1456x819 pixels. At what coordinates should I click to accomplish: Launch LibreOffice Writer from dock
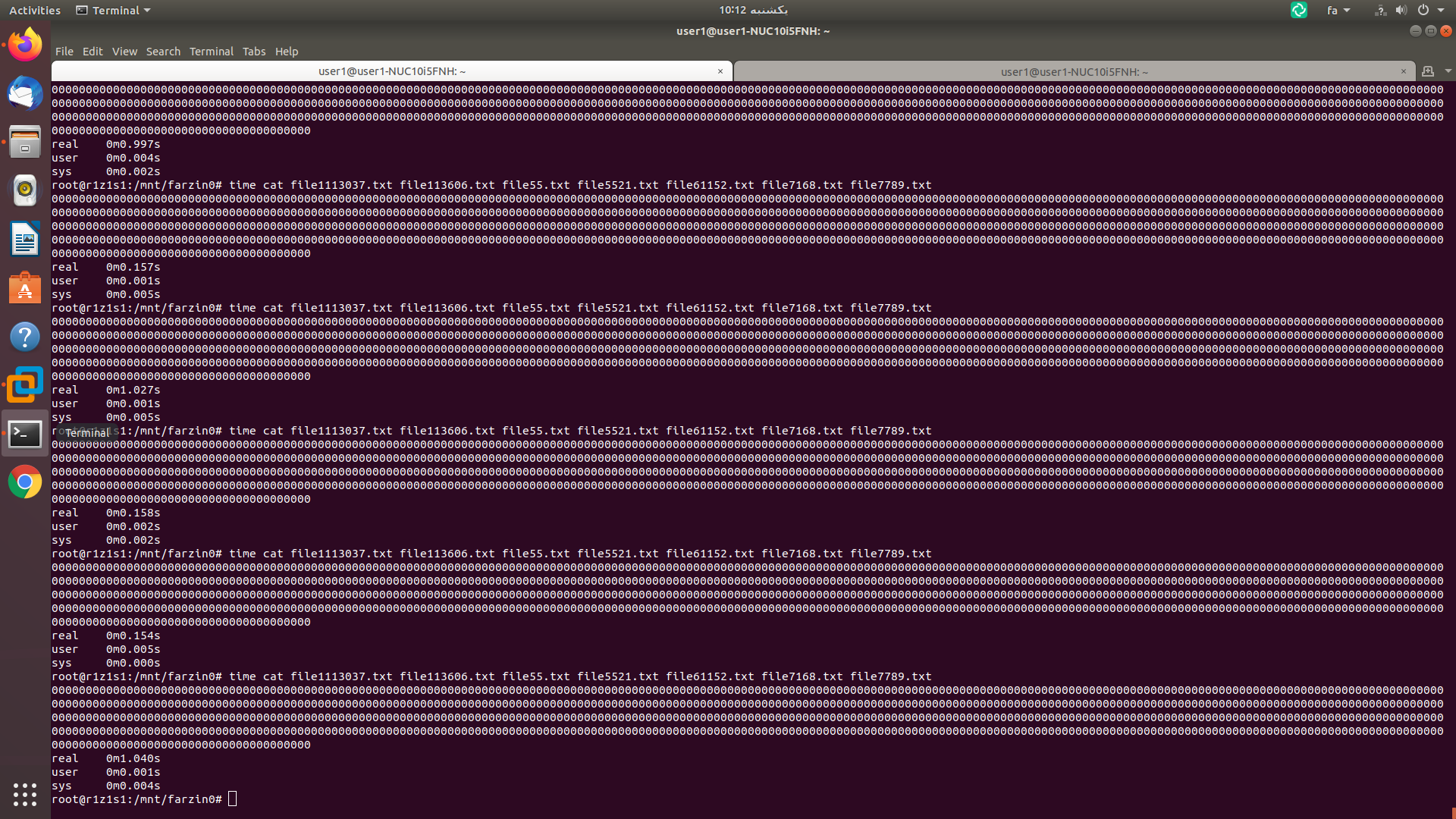[x=25, y=240]
